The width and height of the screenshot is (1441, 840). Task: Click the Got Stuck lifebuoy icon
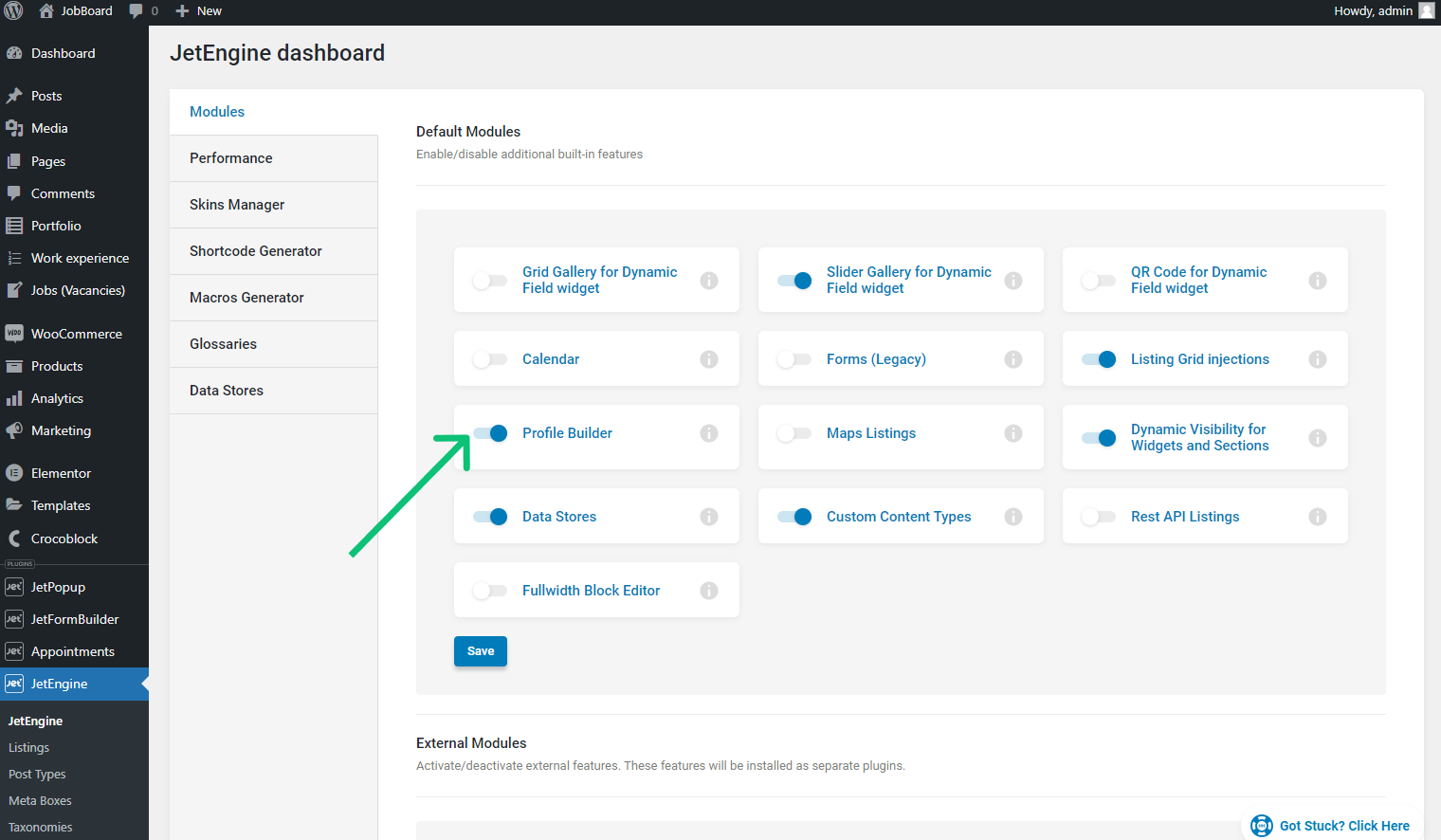point(1262,826)
